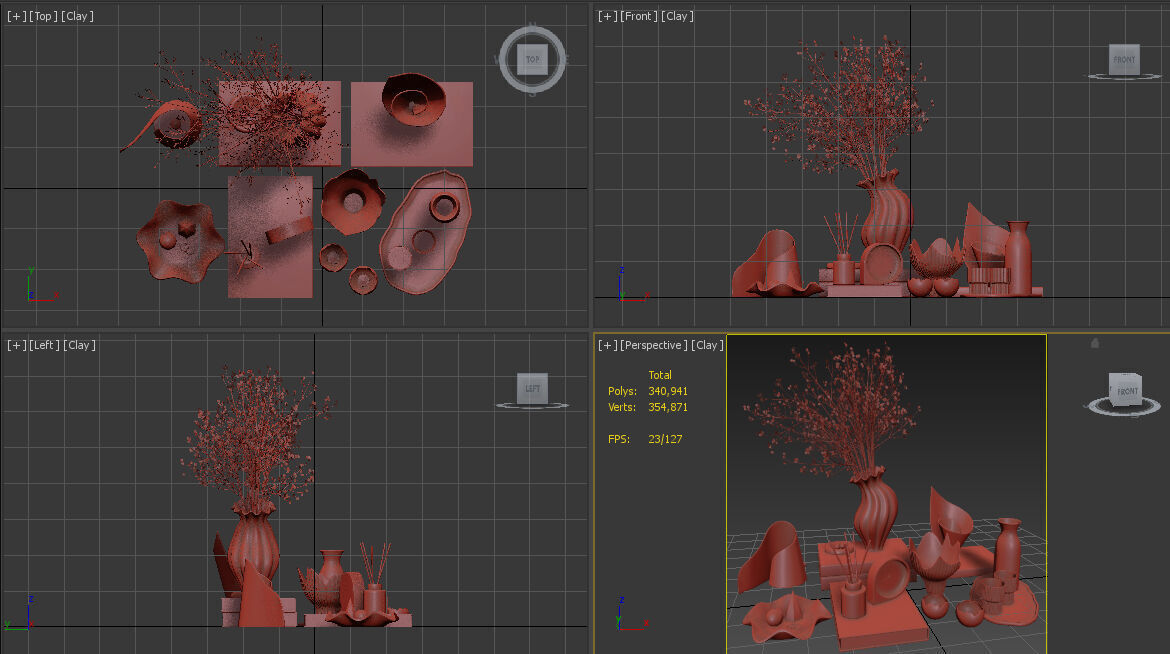
Task: Open the [Clay] shading menu in Perspective viewport
Action: pyautogui.click(x=707, y=345)
